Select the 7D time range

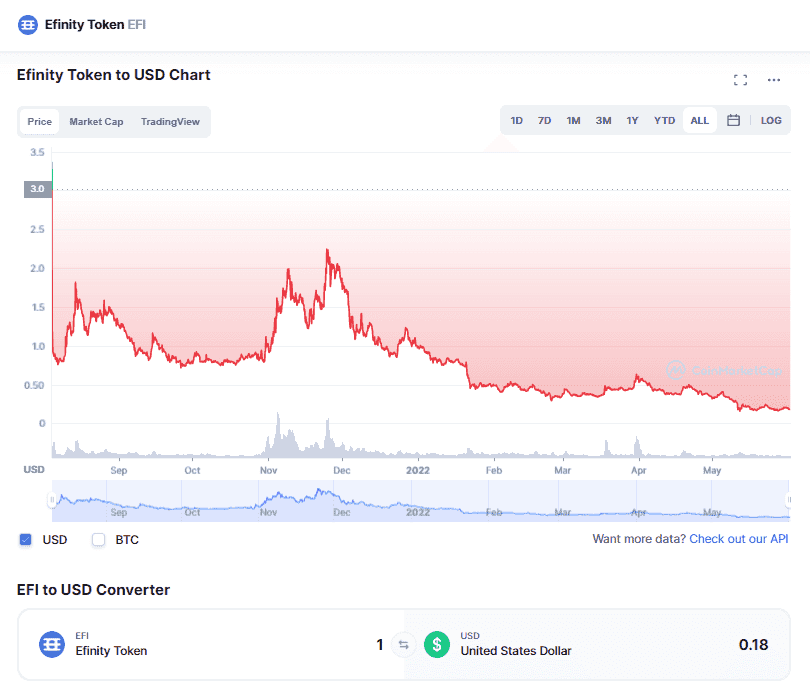pyautogui.click(x=544, y=120)
